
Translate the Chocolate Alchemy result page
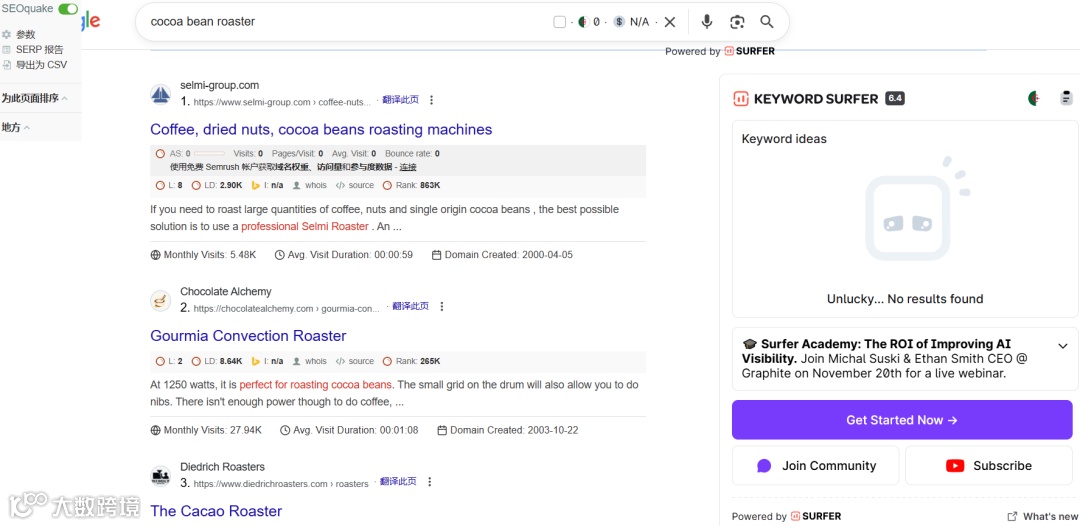[x=411, y=306]
